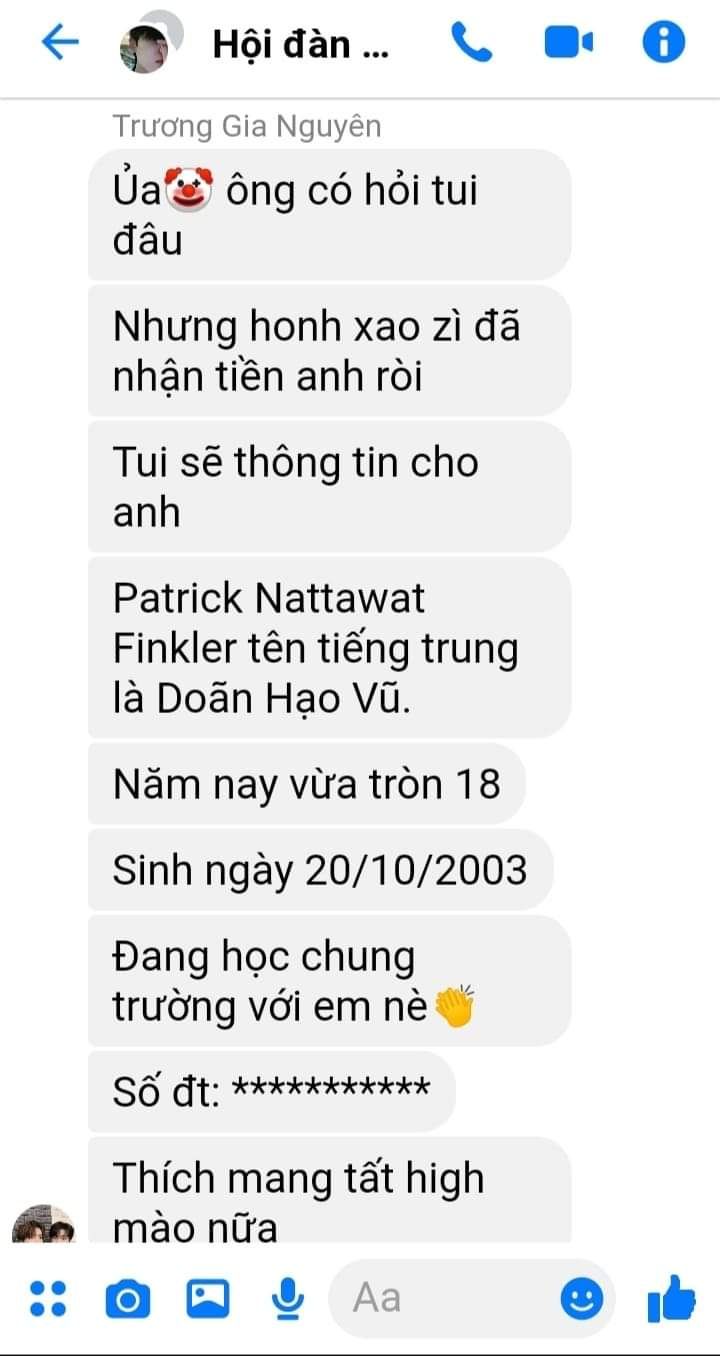720x1356 pixels.
Task: Start a voice call with phone icon
Action: (x=471, y=43)
